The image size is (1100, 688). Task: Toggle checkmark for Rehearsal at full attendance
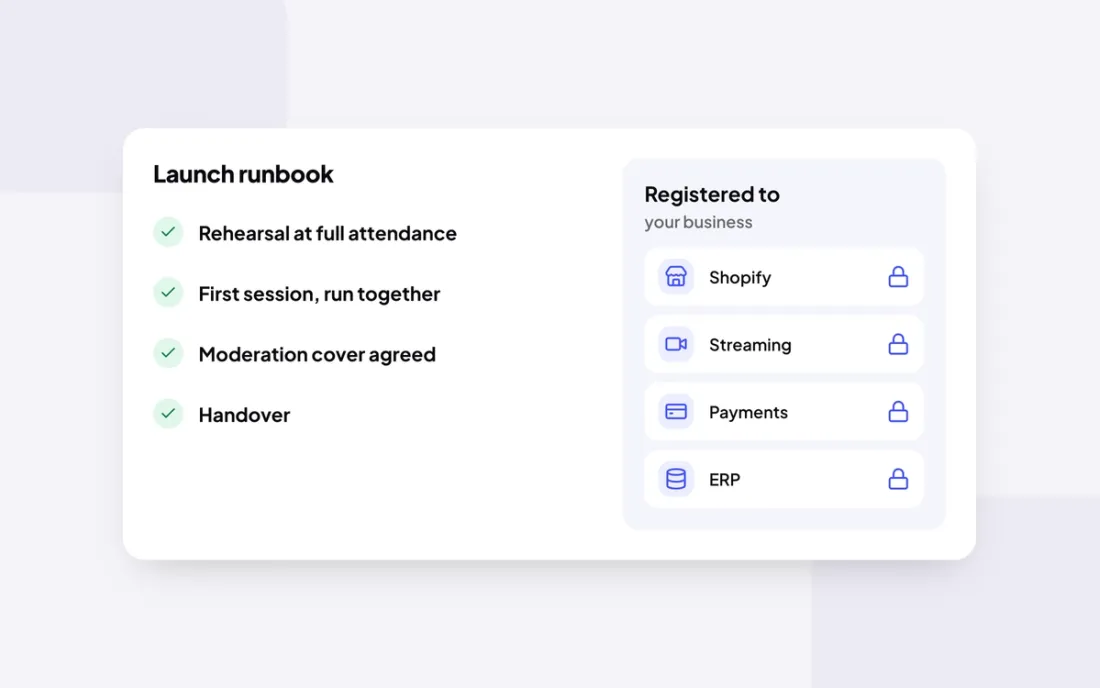[x=168, y=232]
